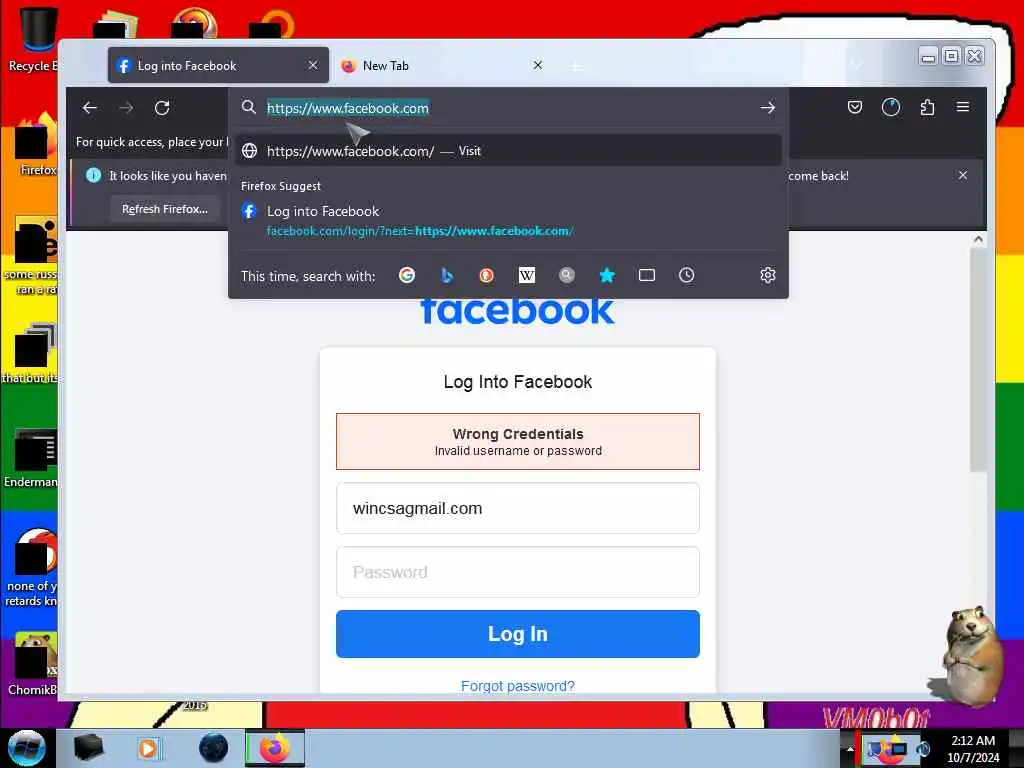The image size is (1024, 768).
Task: Open the Firefox account icon in toolbar
Action: pos(891,107)
